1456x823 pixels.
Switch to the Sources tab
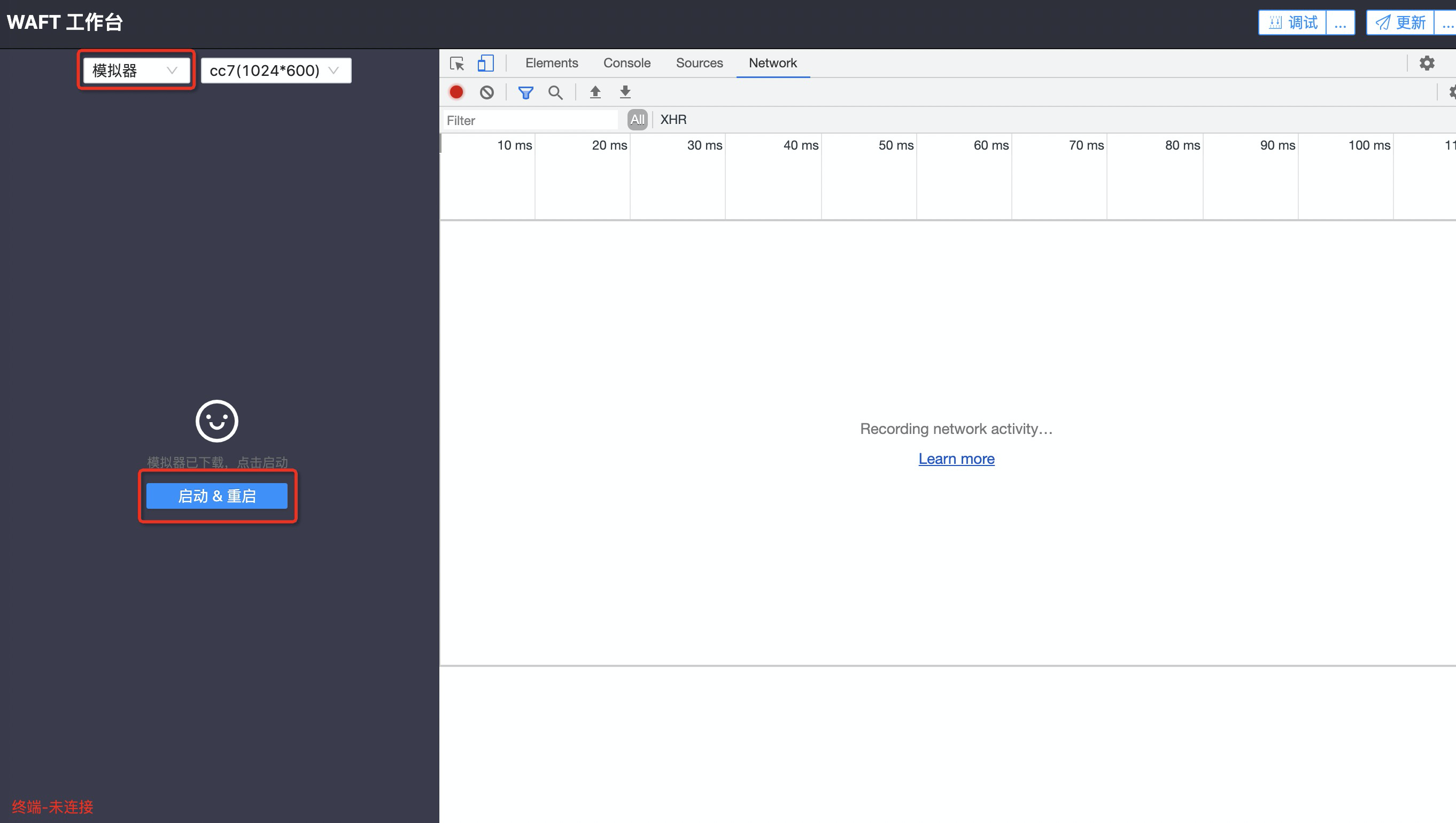[x=699, y=63]
